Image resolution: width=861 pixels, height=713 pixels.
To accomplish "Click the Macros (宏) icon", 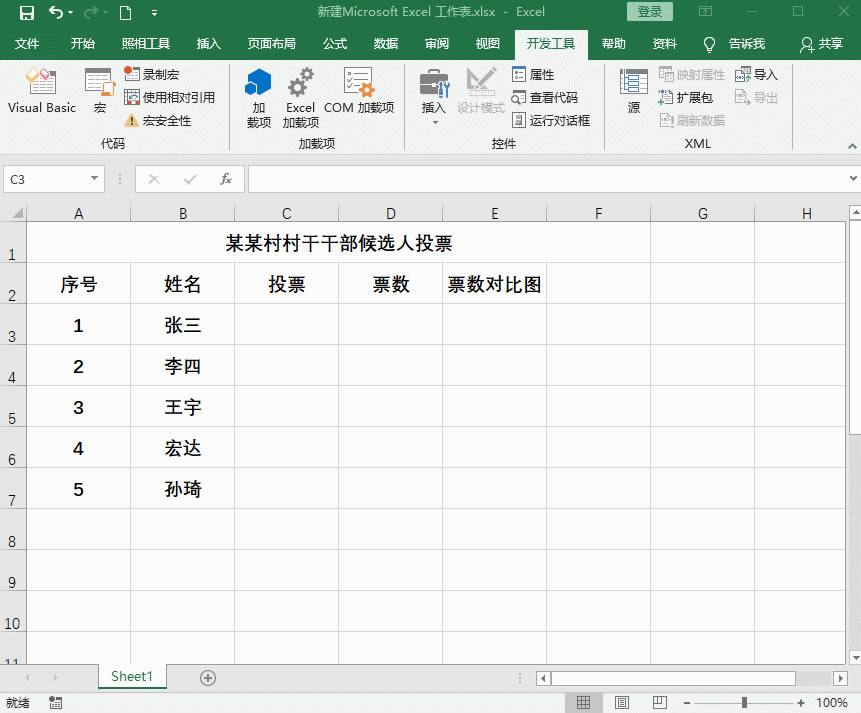I will pyautogui.click(x=99, y=91).
